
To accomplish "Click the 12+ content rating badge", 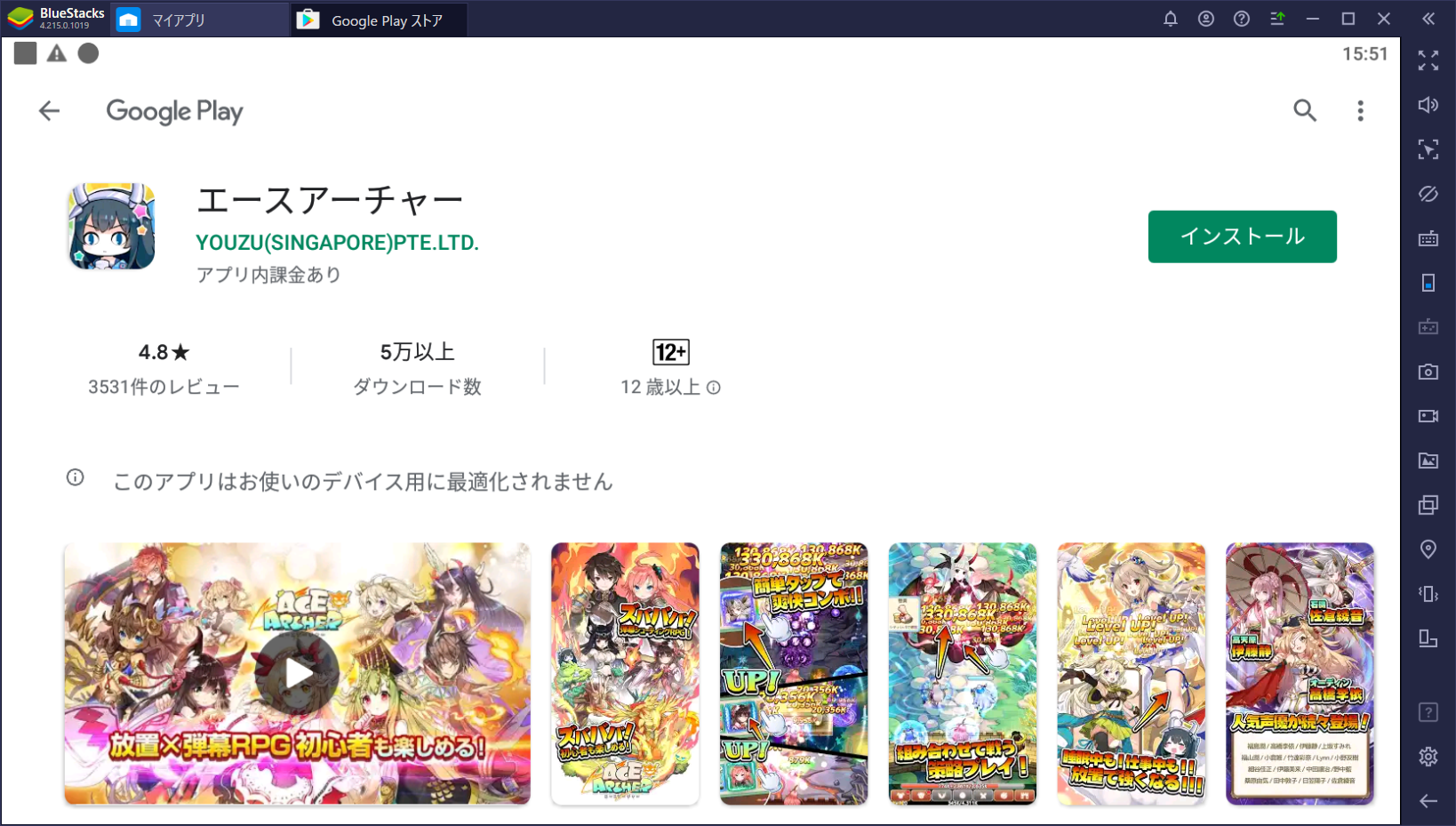I will coord(670,352).
